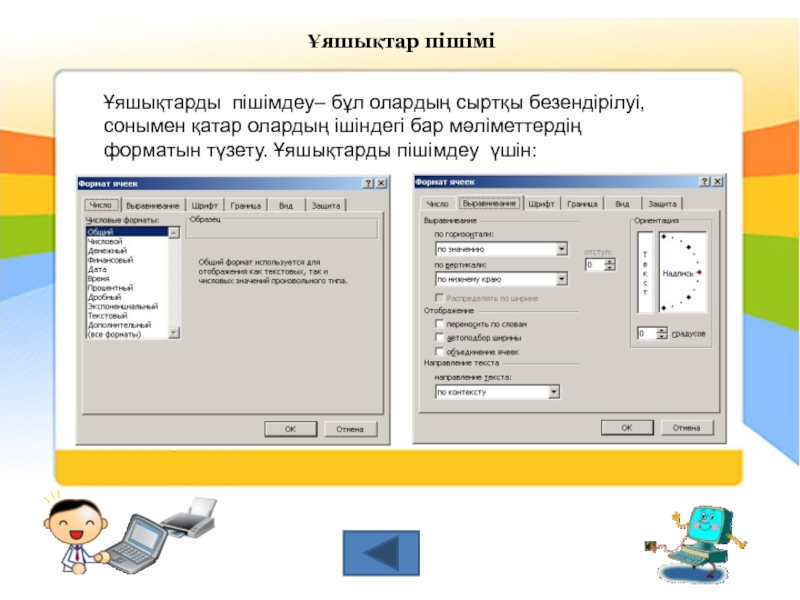
Task: Close the left Формат ячеек dialog
Action: (x=381, y=183)
